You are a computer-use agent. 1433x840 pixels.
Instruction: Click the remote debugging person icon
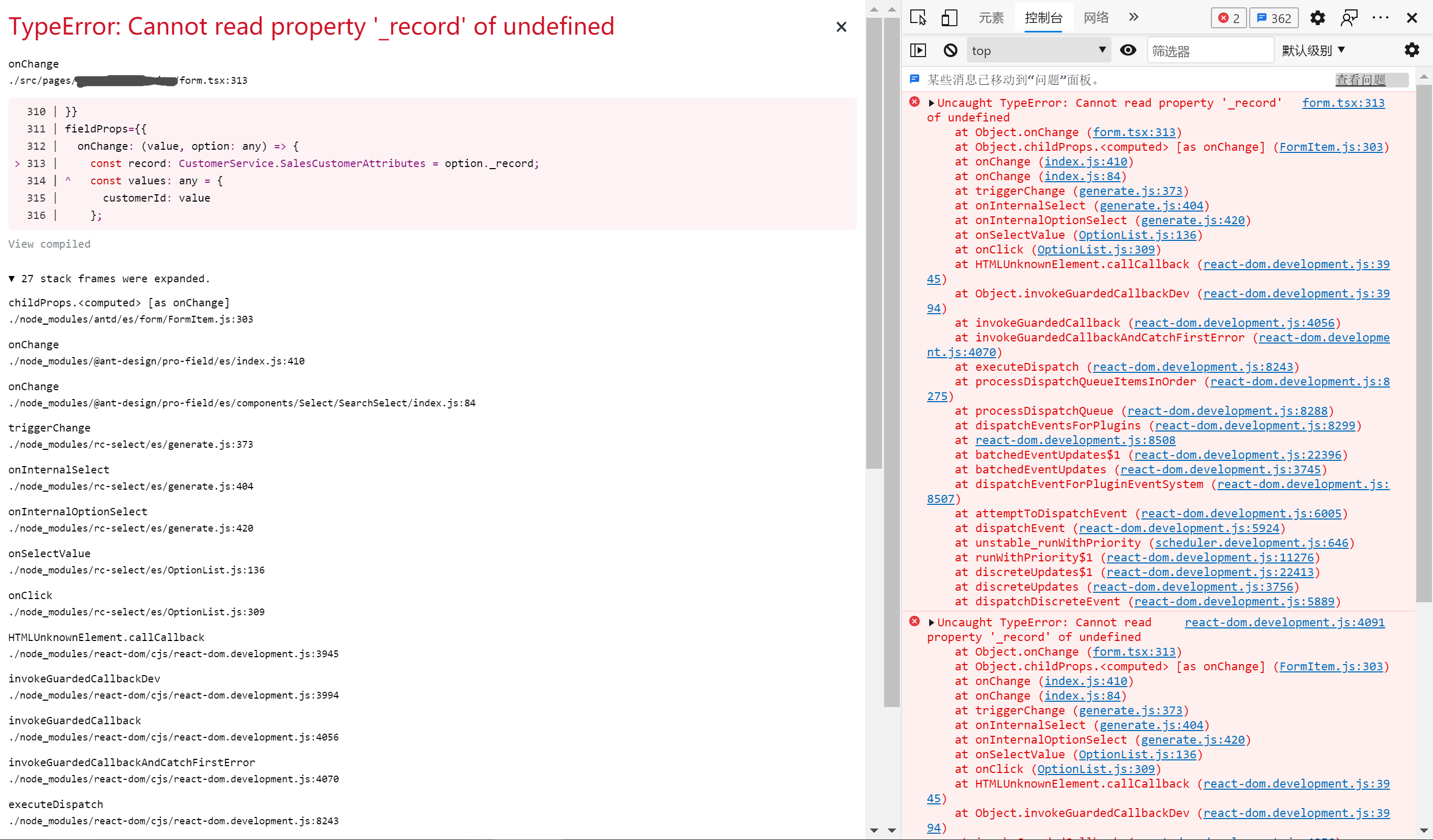pyautogui.click(x=1349, y=18)
